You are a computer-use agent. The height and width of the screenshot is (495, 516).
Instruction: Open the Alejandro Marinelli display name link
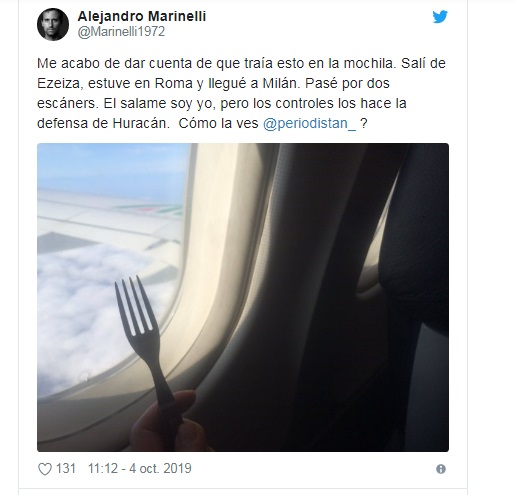tap(142, 16)
